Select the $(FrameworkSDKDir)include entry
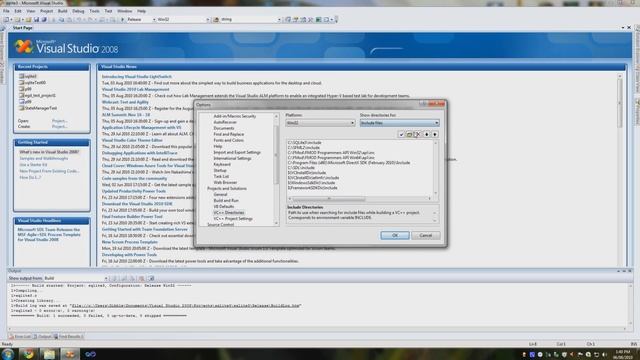Viewport: 640px width, 360px height. point(312,188)
